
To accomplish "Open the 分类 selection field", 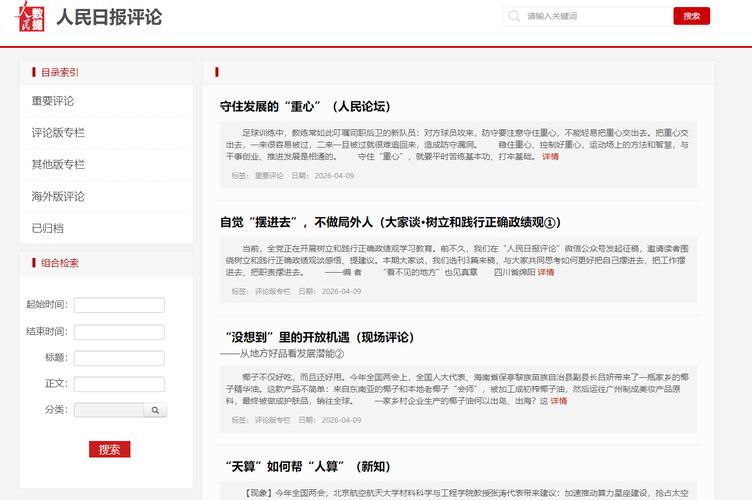I will pos(109,410).
